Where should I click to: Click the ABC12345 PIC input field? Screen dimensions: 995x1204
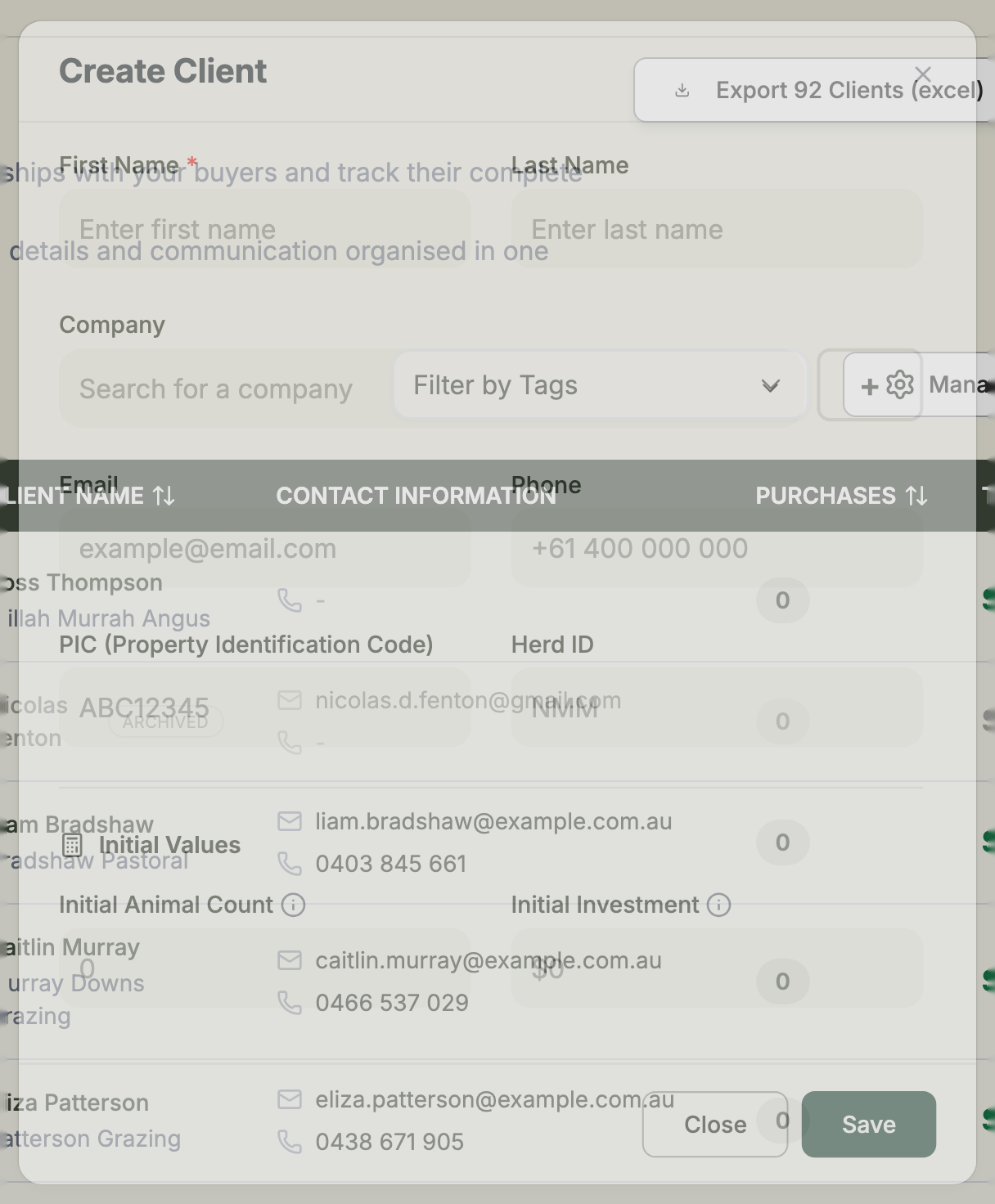(x=265, y=708)
